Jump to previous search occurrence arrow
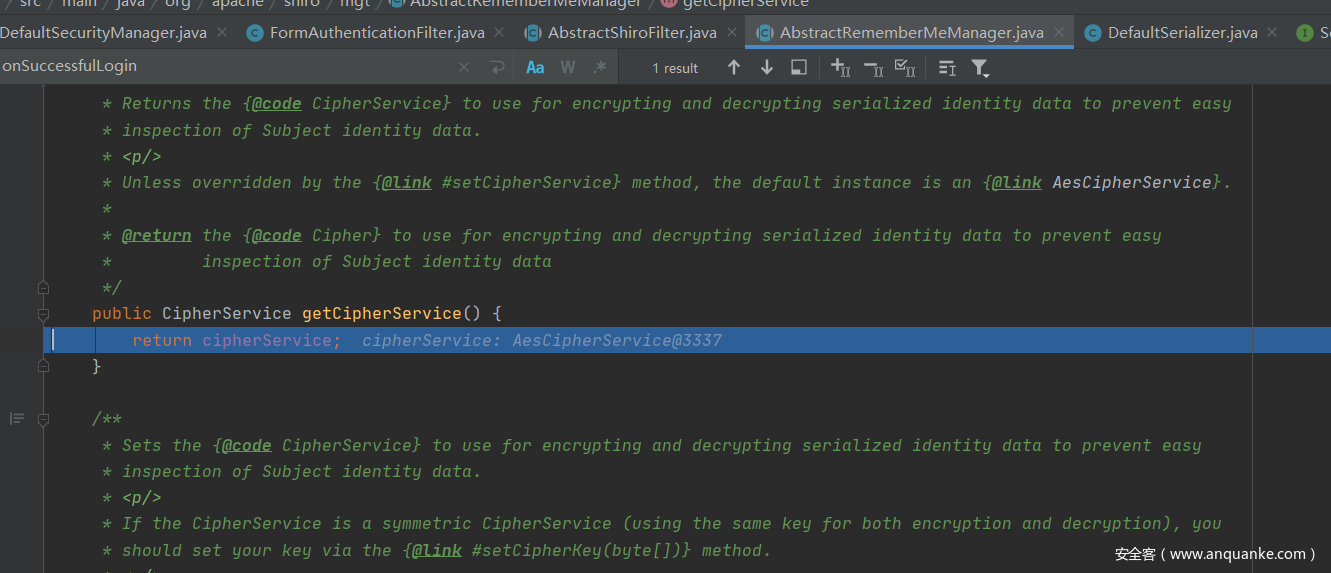Viewport: 1331px width, 573px height. click(734, 67)
